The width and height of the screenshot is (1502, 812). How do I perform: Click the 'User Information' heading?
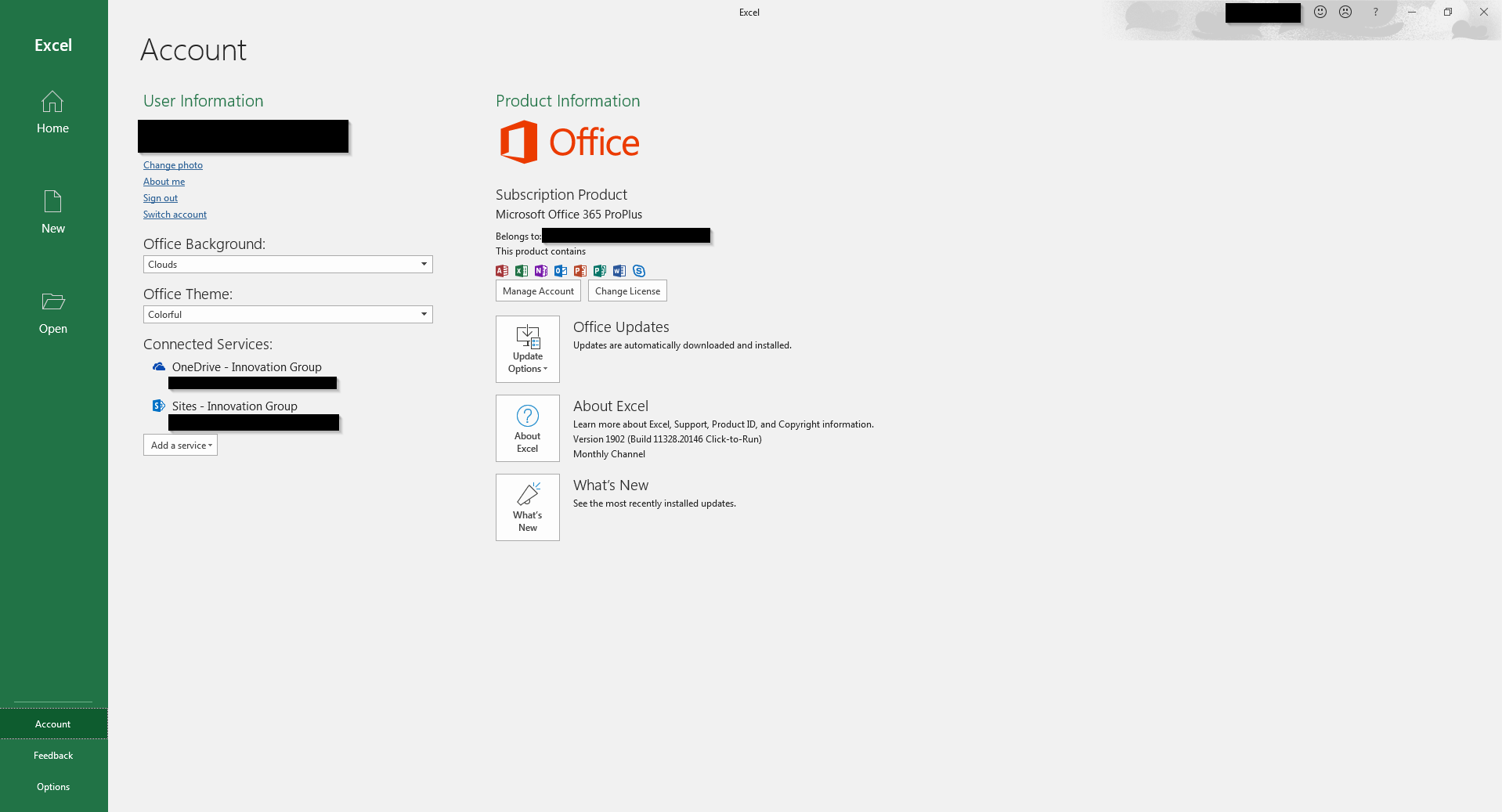(x=204, y=101)
